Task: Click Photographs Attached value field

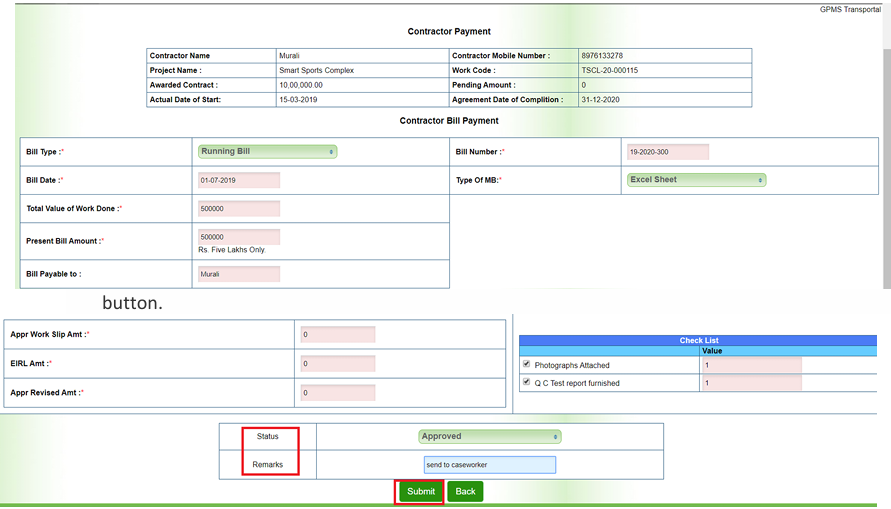Action: (751, 365)
